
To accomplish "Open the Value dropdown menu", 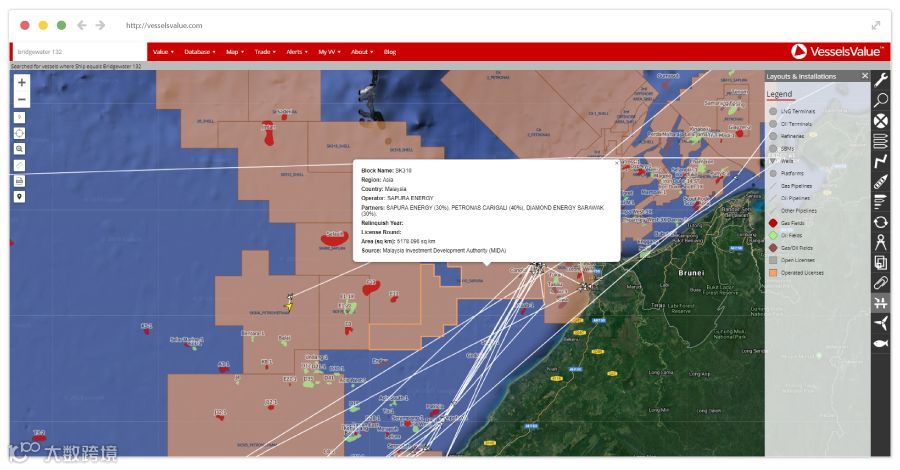I will (163, 52).
